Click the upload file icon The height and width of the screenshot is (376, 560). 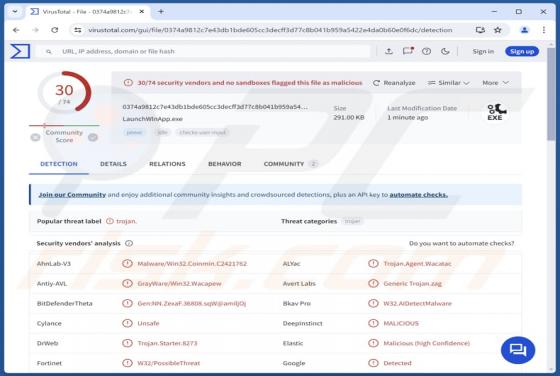389,51
